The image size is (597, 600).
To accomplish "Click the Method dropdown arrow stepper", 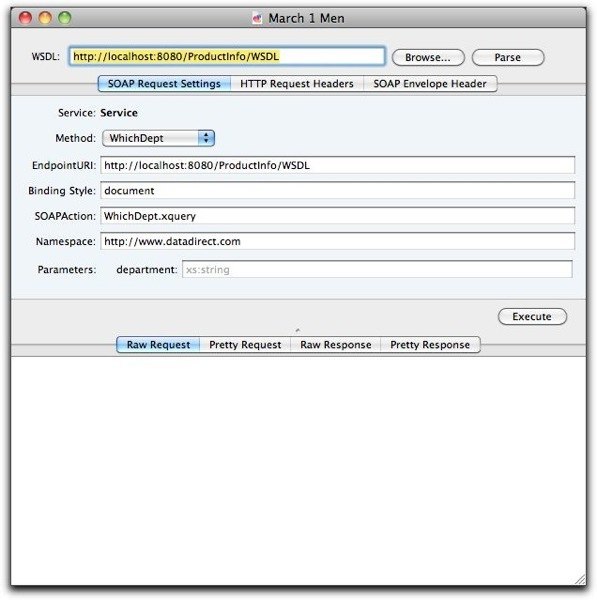I will [x=206, y=138].
